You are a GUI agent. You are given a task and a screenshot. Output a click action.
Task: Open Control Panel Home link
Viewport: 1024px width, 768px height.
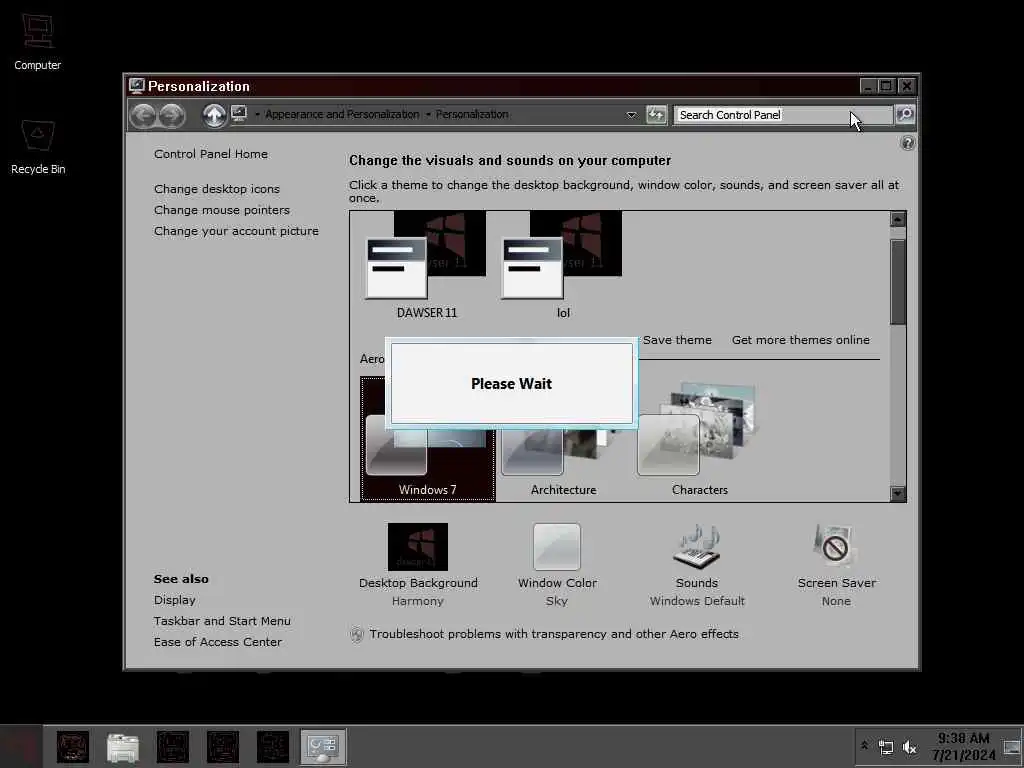pyautogui.click(x=211, y=154)
